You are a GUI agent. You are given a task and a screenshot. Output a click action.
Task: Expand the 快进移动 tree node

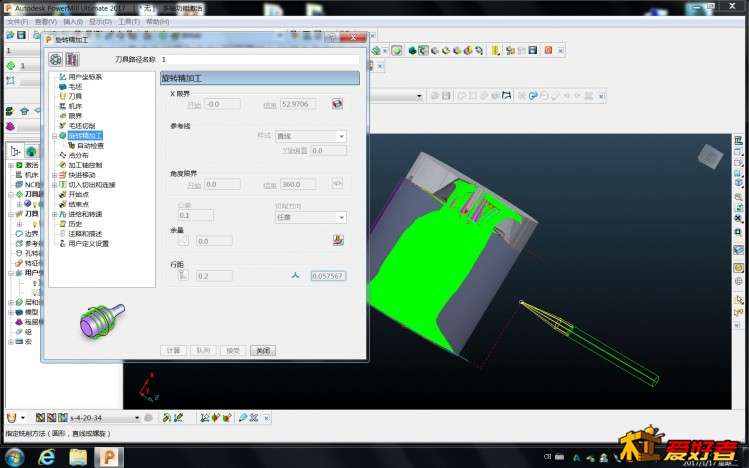coord(54,175)
